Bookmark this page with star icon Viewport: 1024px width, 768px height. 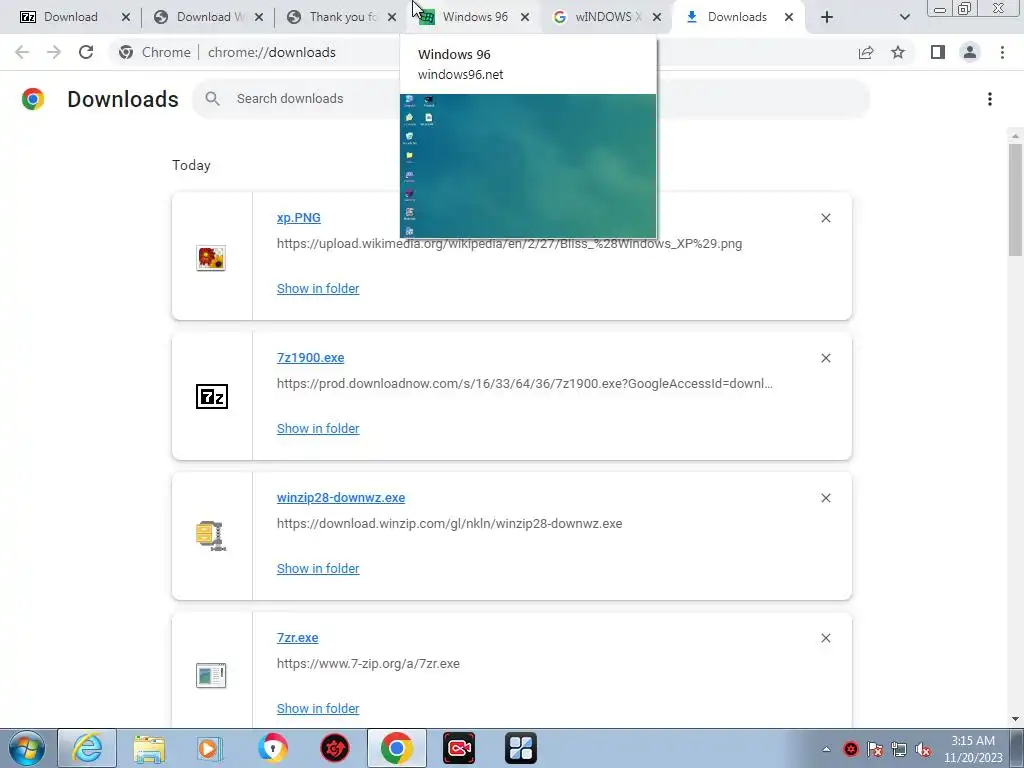point(898,52)
